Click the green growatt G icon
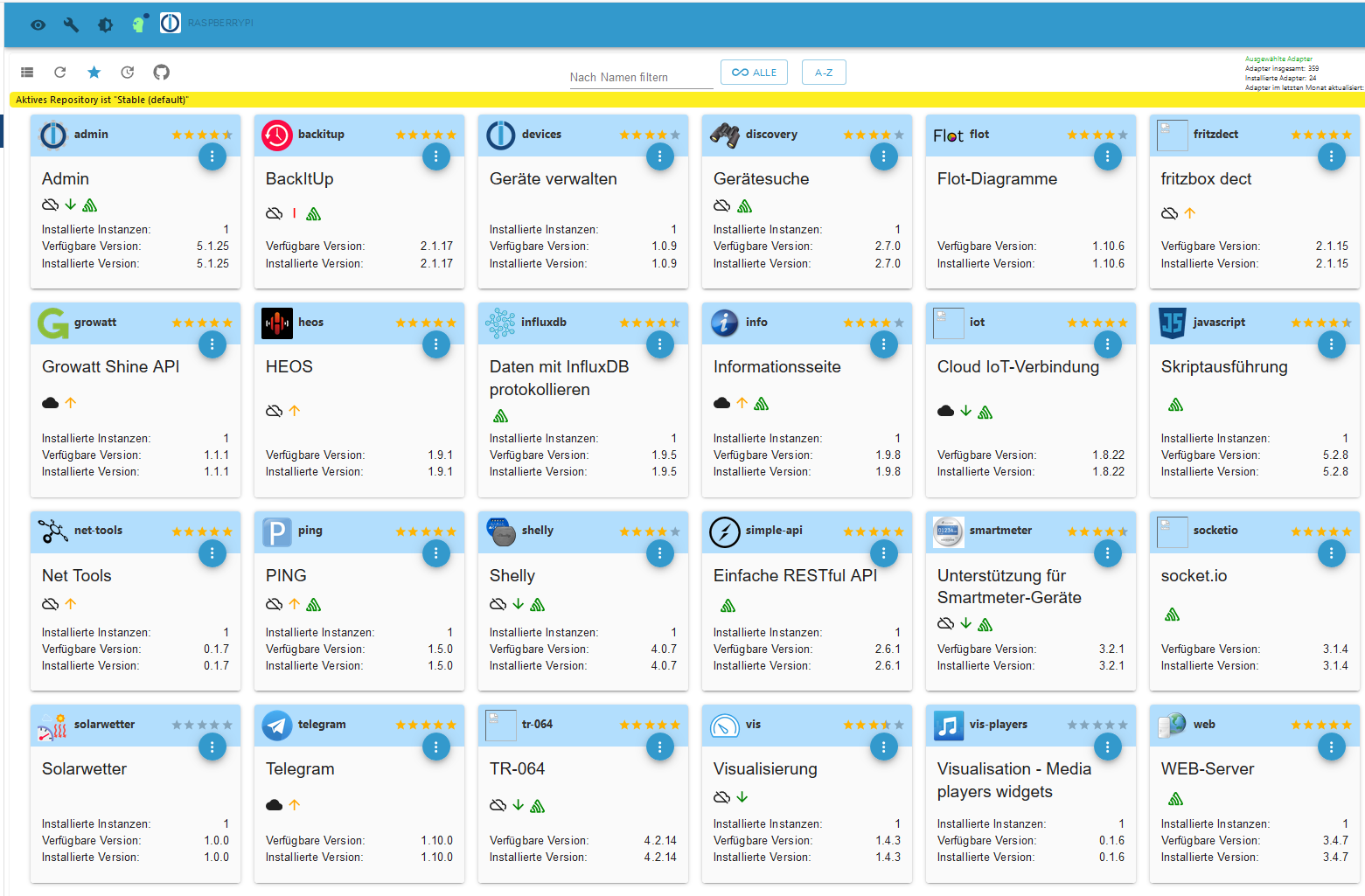The height and width of the screenshot is (896, 1365). 53,323
